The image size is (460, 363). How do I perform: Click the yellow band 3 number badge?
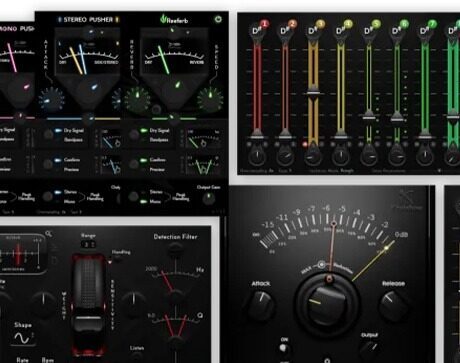pyautogui.click(x=320, y=24)
